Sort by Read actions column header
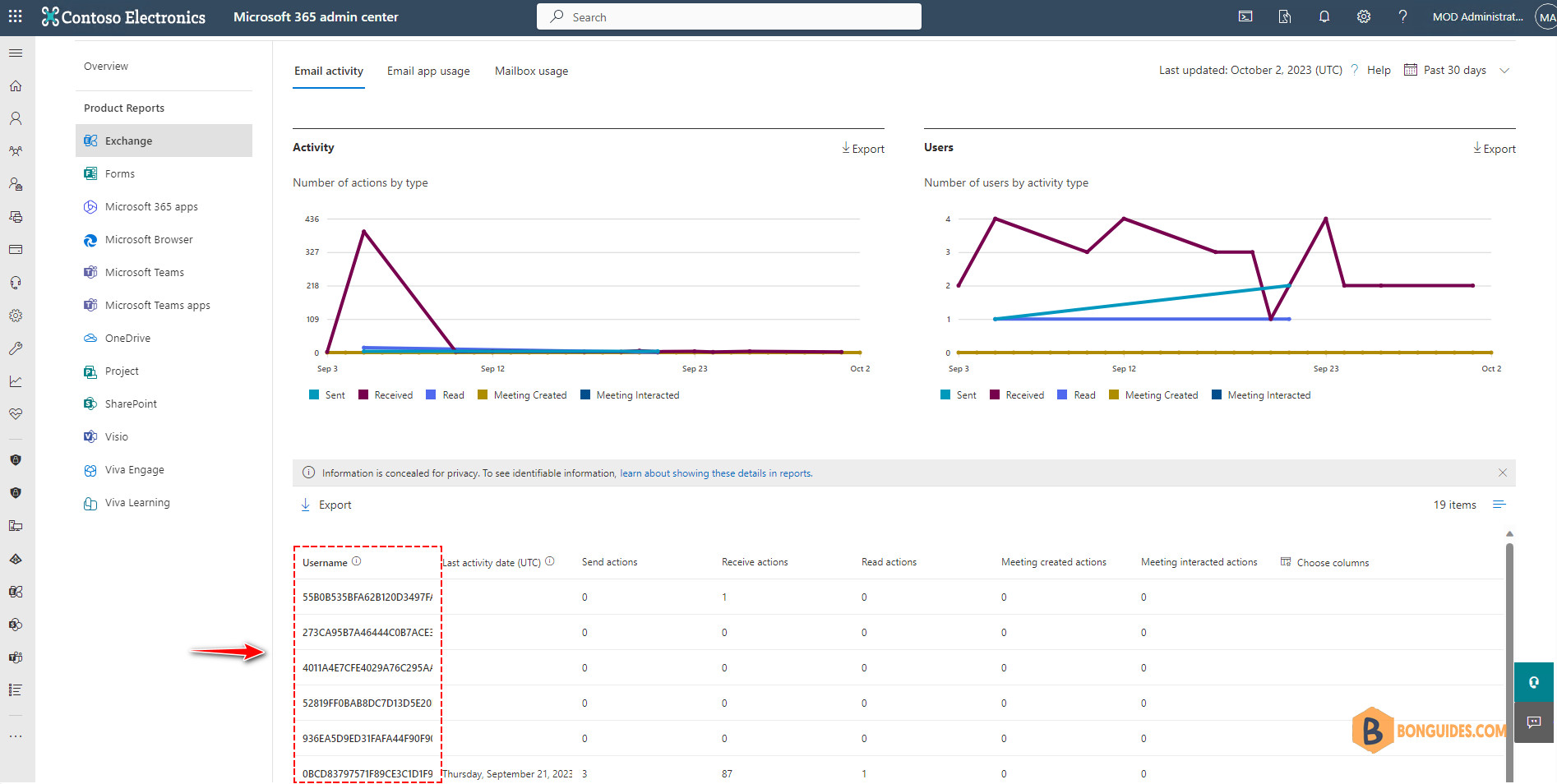 pos(889,562)
